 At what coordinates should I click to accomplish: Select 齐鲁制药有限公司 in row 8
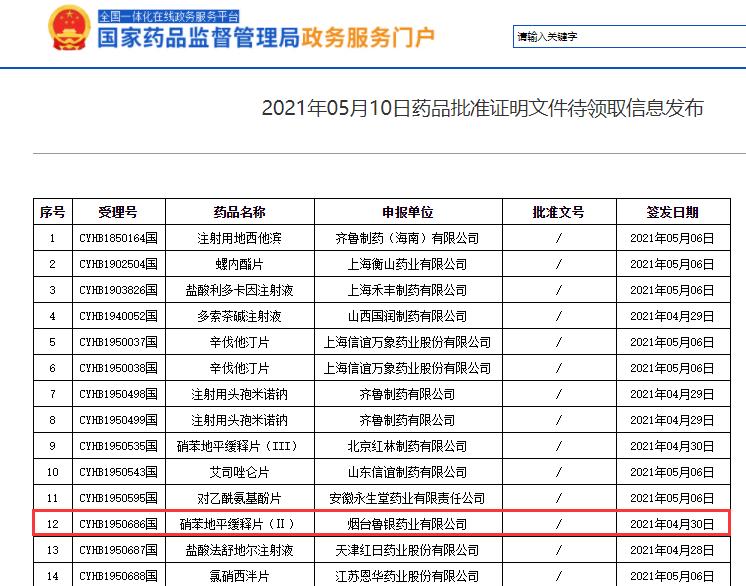tap(407, 420)
